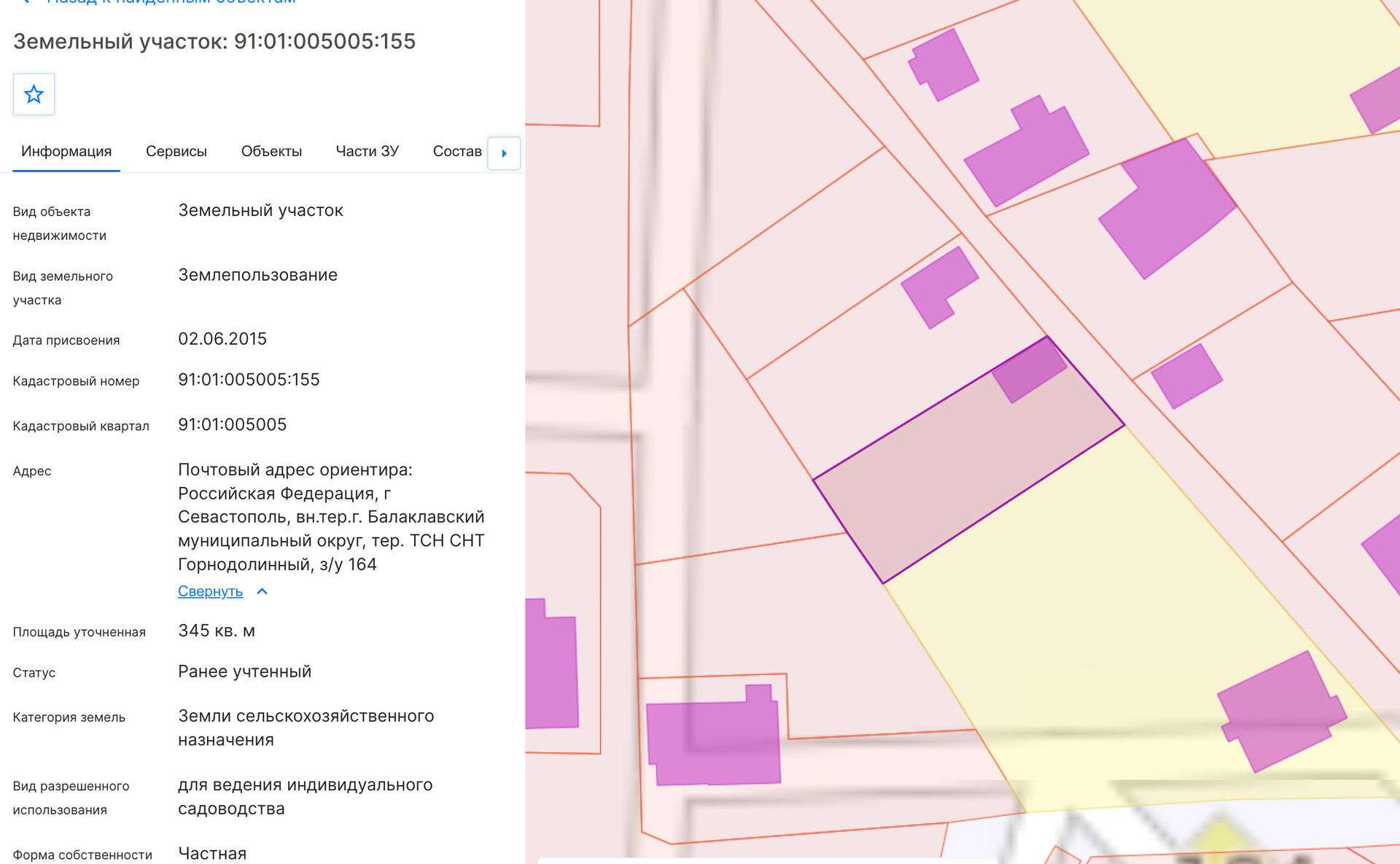Open the Объекты tab
1400x864 pixels.
tap(271, 152)
